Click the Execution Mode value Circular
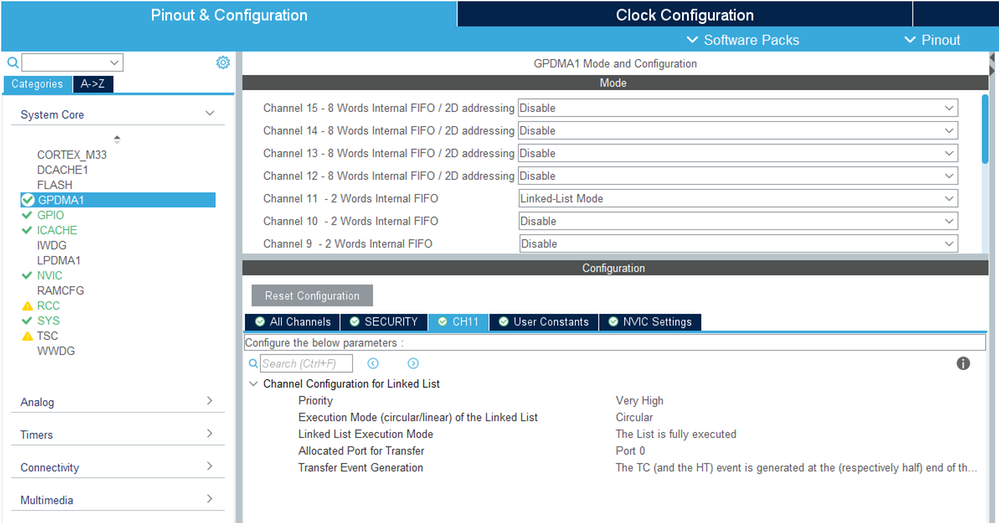 pos(634,417)
